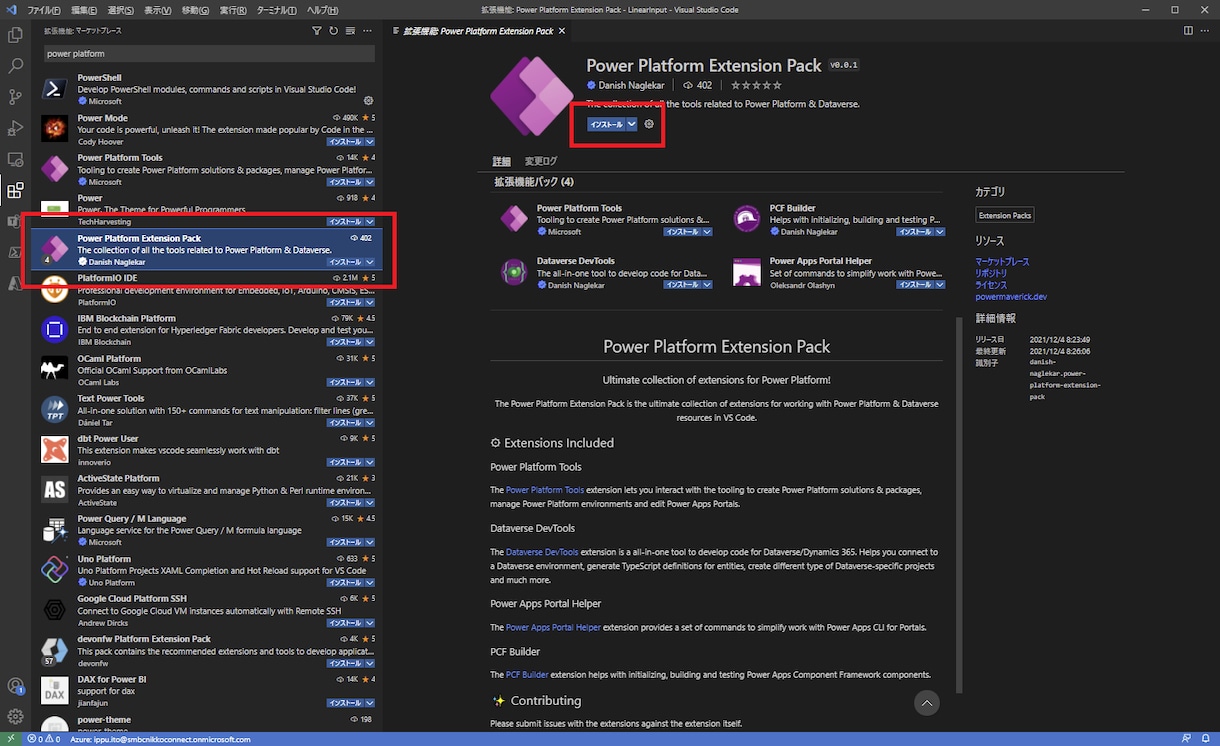Switch to the 変更ログ tab
The width and height of the screenshot is (1220, 746).
pyautogui.click(x=541, y=161)
